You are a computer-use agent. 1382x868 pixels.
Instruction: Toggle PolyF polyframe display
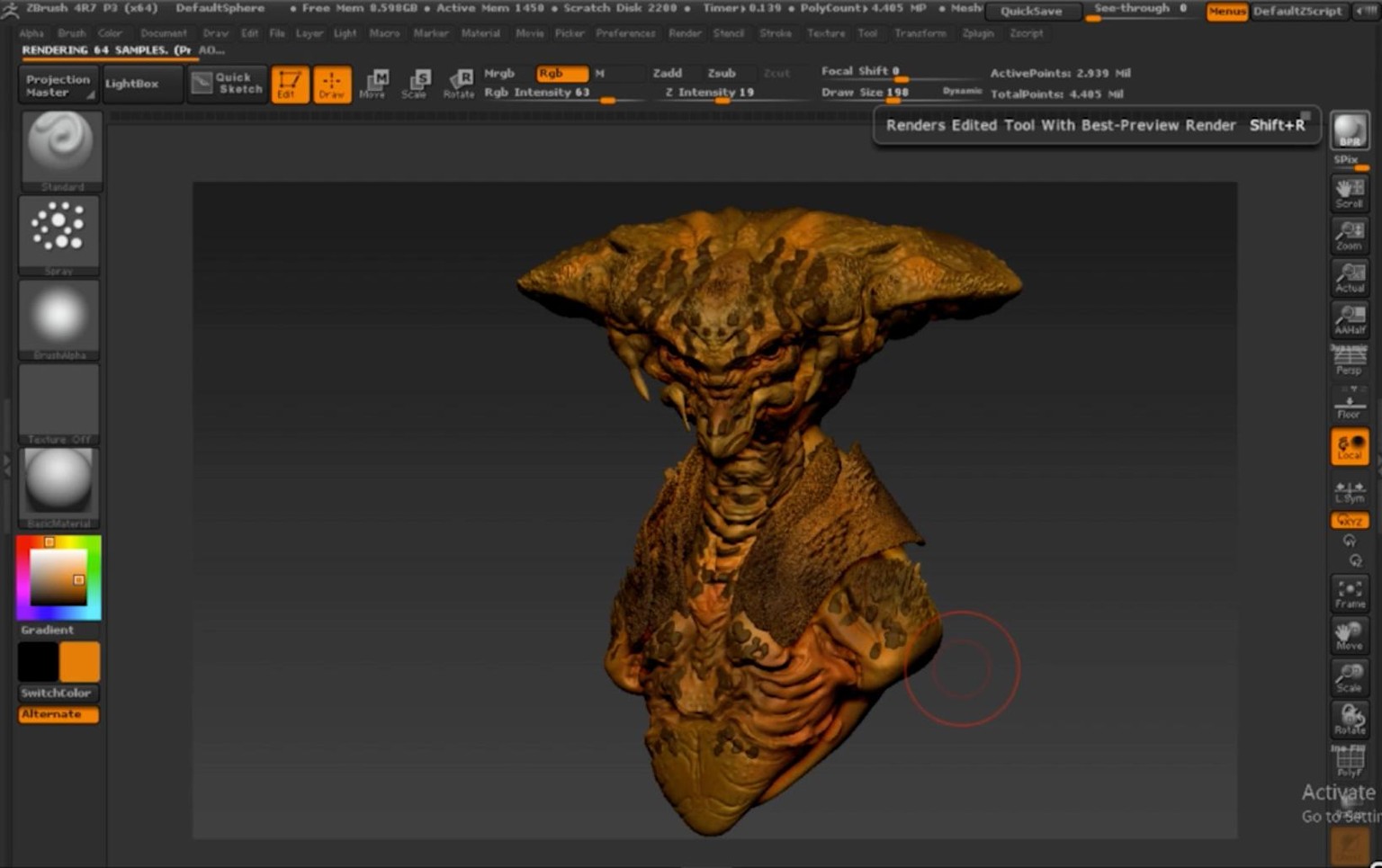[1350, 761]
